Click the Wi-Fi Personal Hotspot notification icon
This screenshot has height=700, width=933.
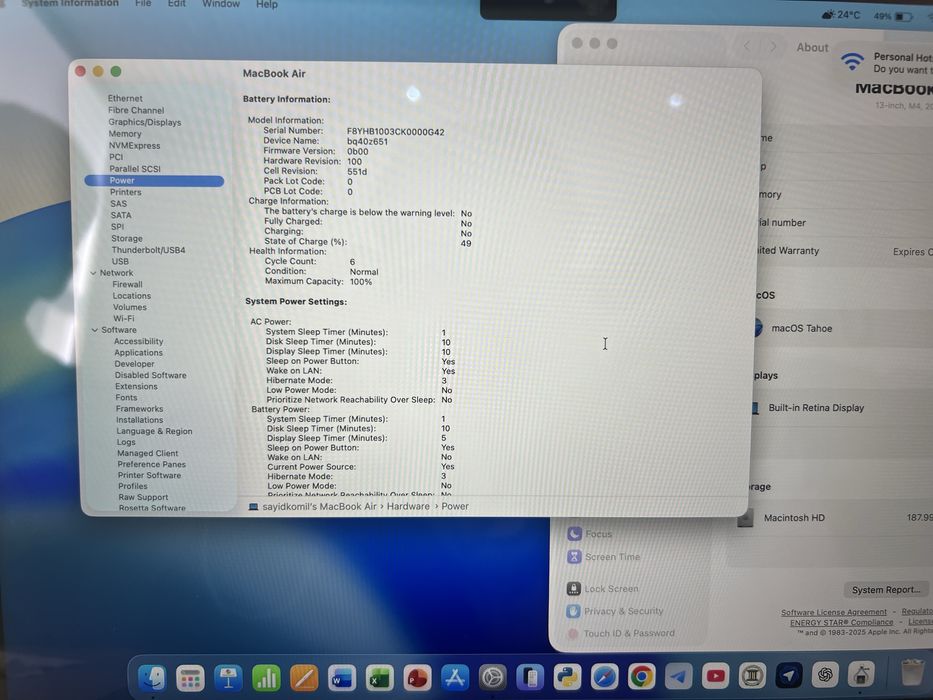click(852, 61)
